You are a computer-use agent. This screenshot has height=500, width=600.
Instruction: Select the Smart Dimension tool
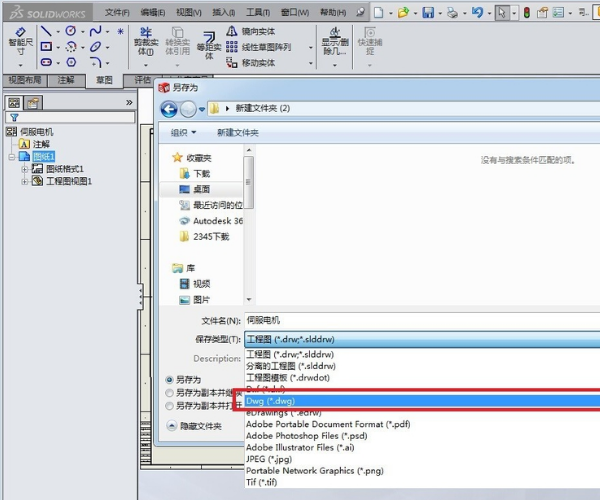point(21,41)
